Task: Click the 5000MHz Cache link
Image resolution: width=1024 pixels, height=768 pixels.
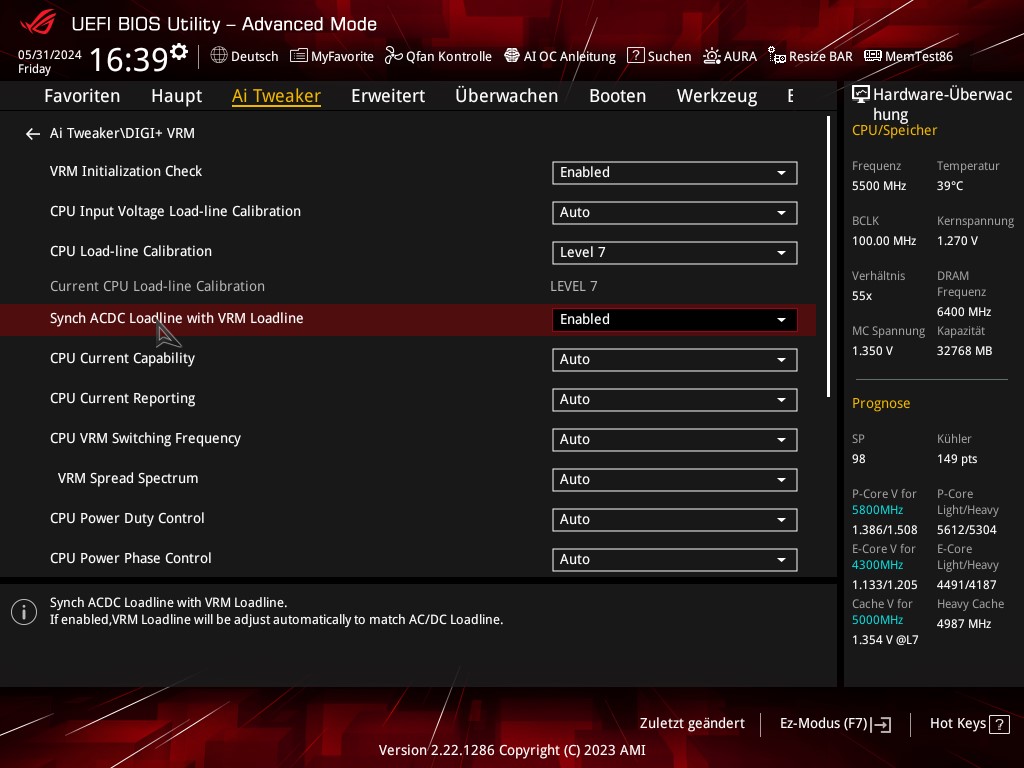Action: tap(877, 620)
